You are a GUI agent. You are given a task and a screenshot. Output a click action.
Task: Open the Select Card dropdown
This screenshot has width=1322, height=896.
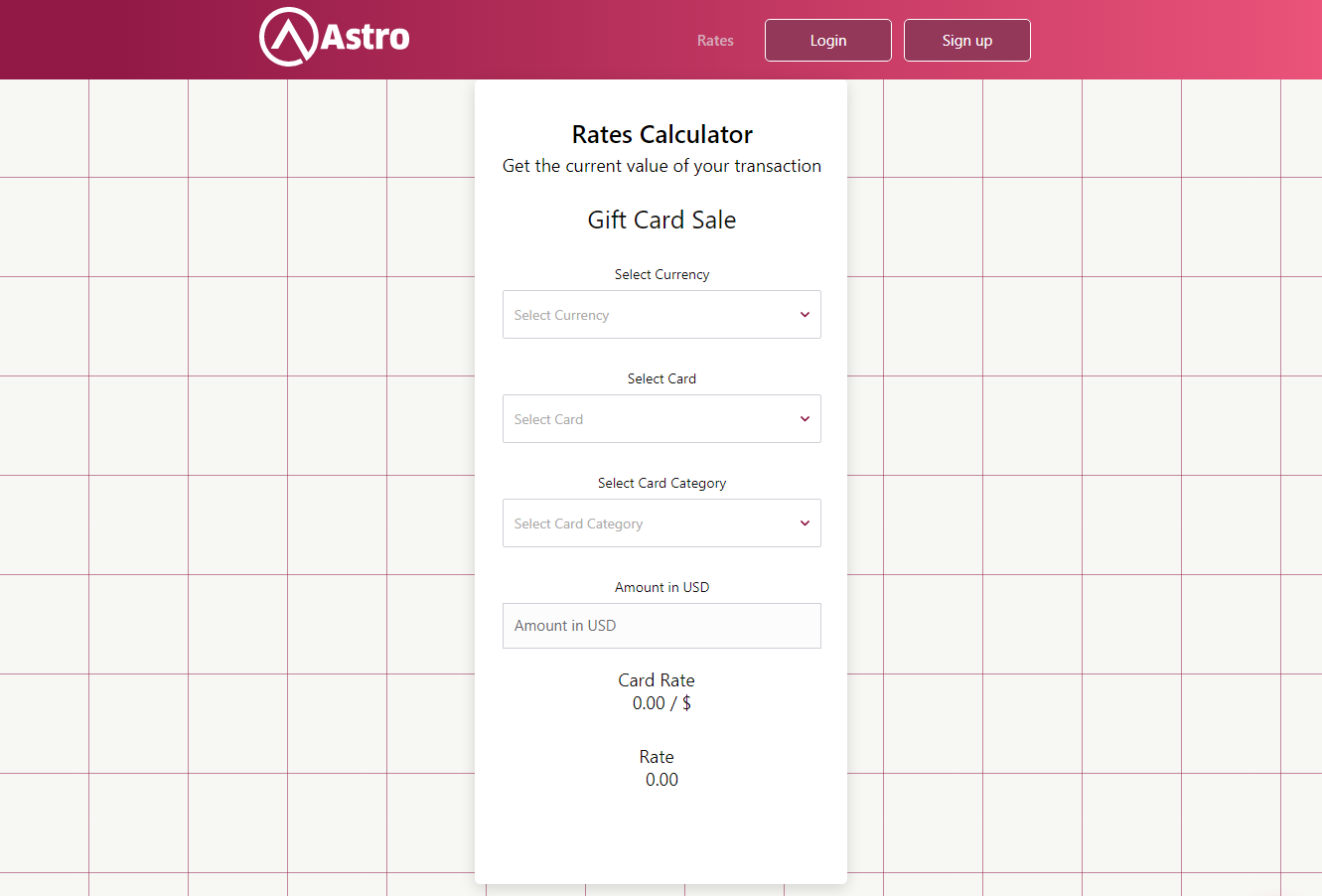coord(661,419)
